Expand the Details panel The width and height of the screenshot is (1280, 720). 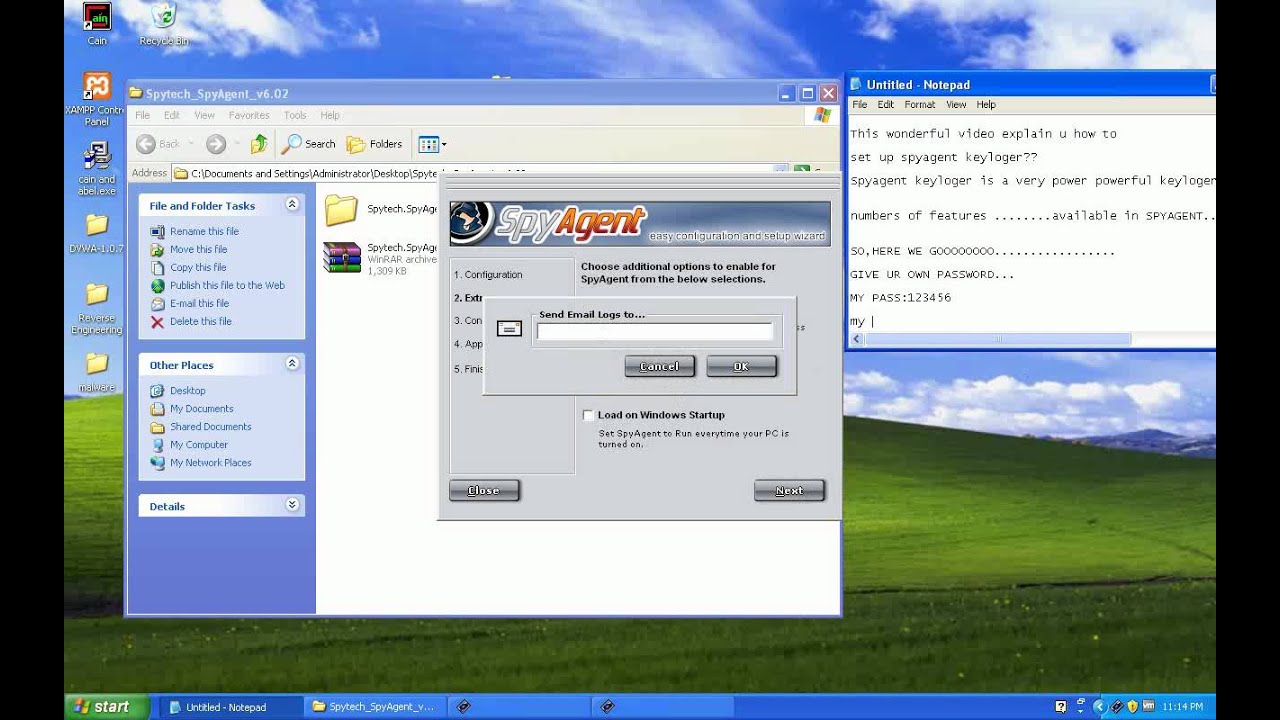[292, 505]
